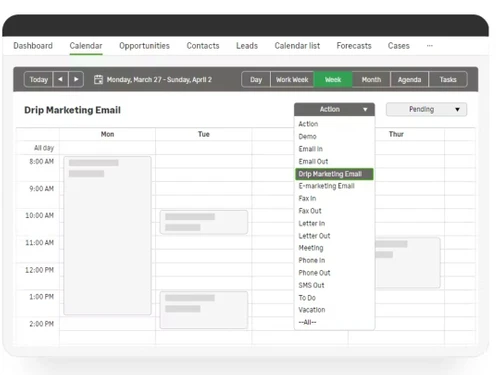Open date picker calendar icon
The image size is (500, 375).
click(98, 80)
